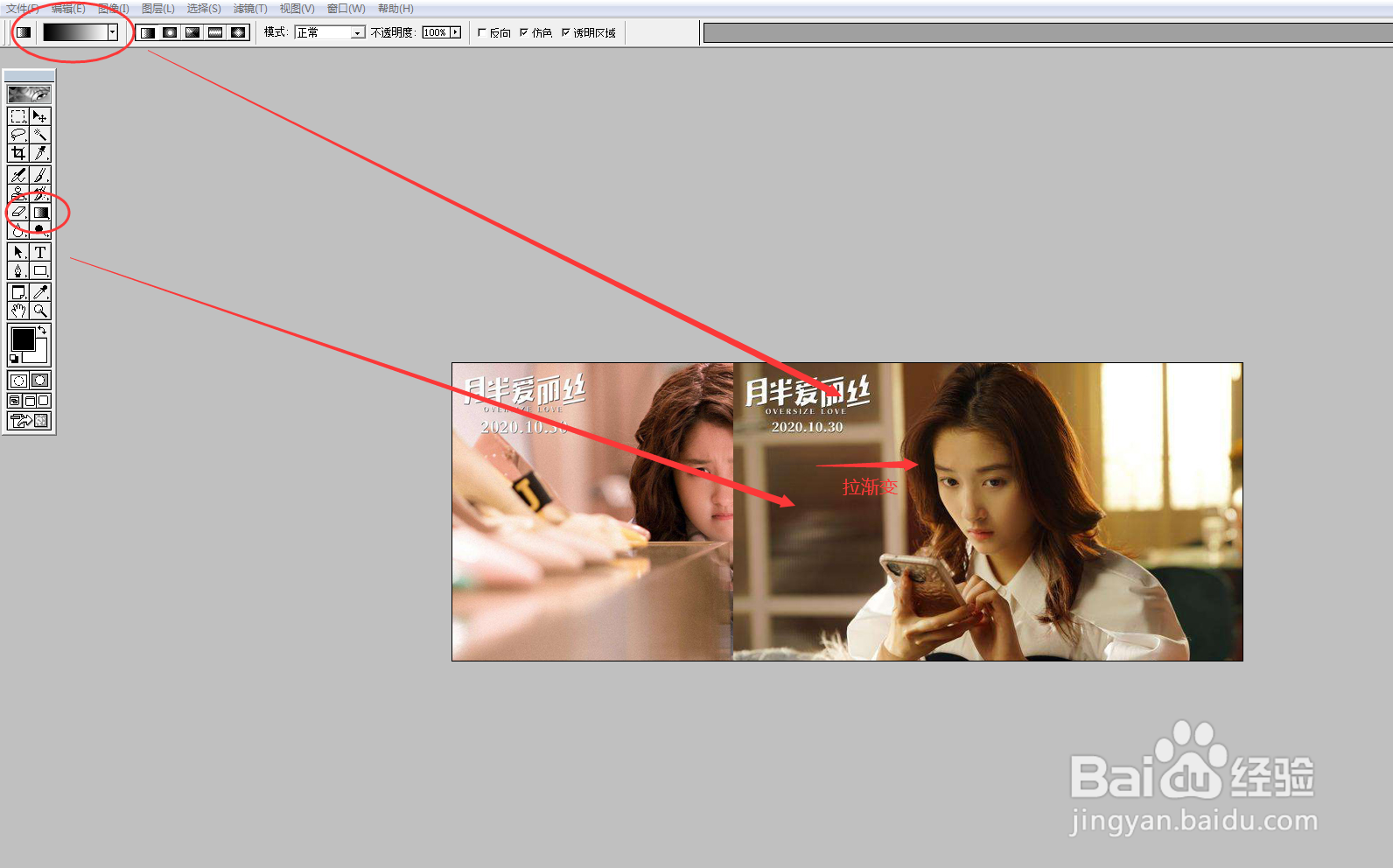This screenshot has width=1393, height=868.
Task: Open the 文件 menu
Action: coord(23,9)
